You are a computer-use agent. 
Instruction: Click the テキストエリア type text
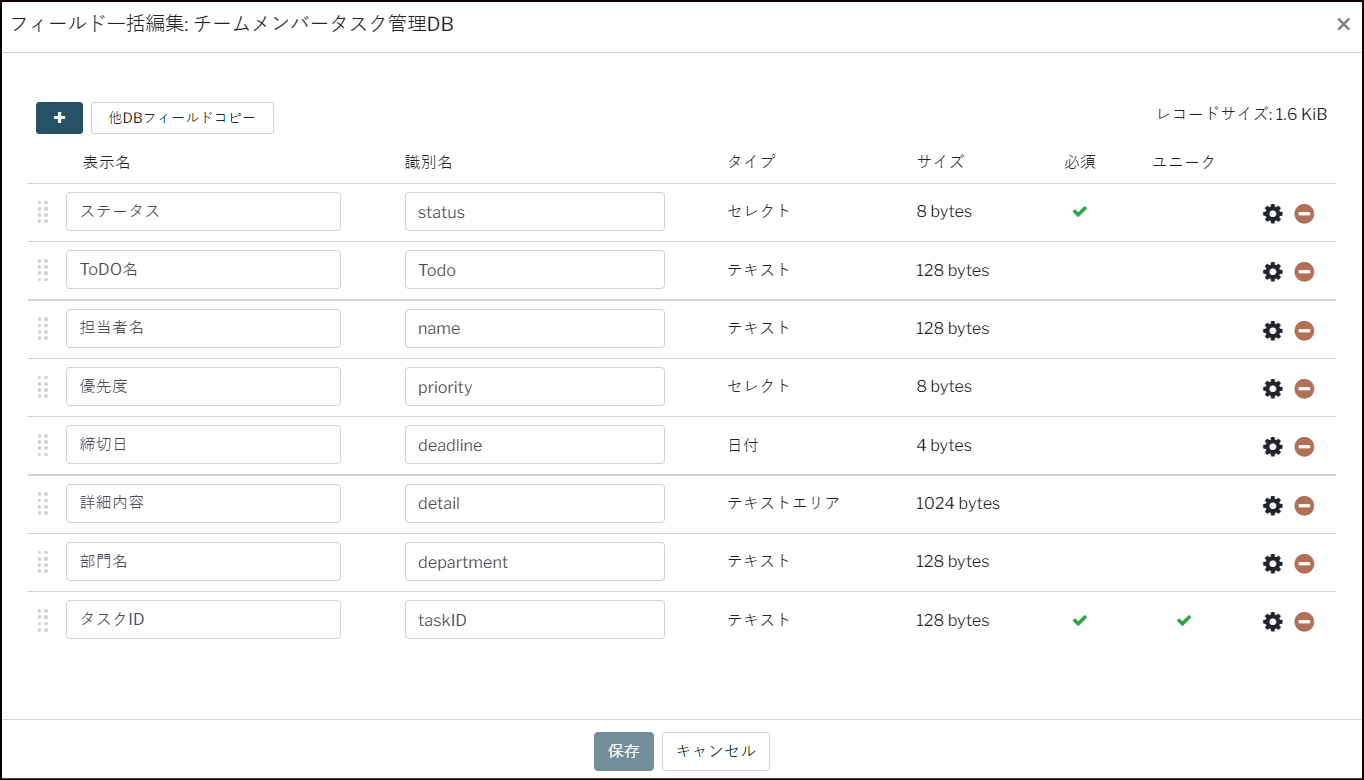coord(784,503)
